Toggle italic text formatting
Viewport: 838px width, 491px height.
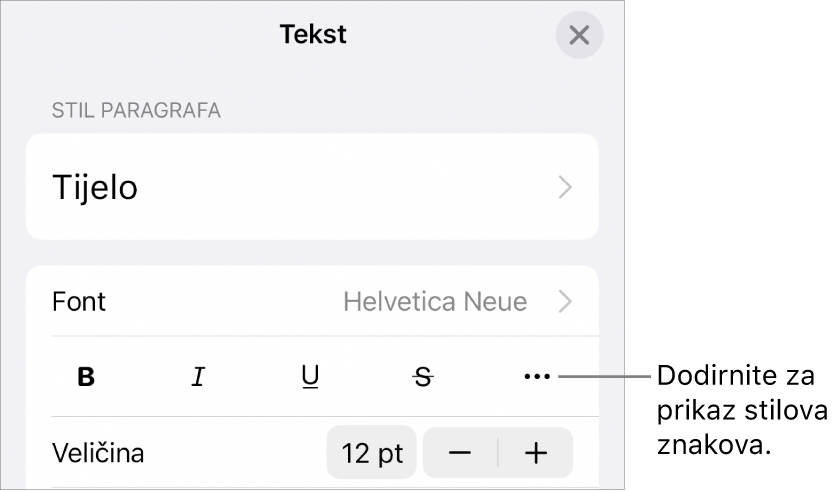198,377
